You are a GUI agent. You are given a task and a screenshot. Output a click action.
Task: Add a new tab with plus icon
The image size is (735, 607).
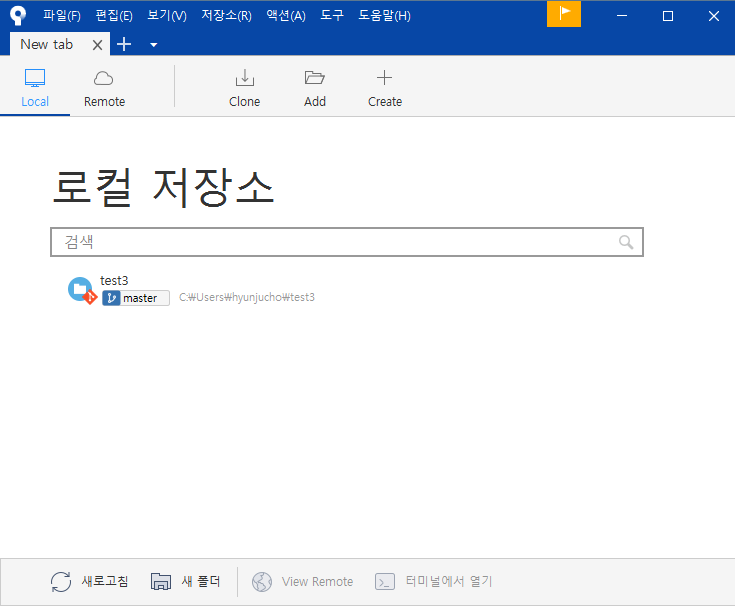[124, 45]
